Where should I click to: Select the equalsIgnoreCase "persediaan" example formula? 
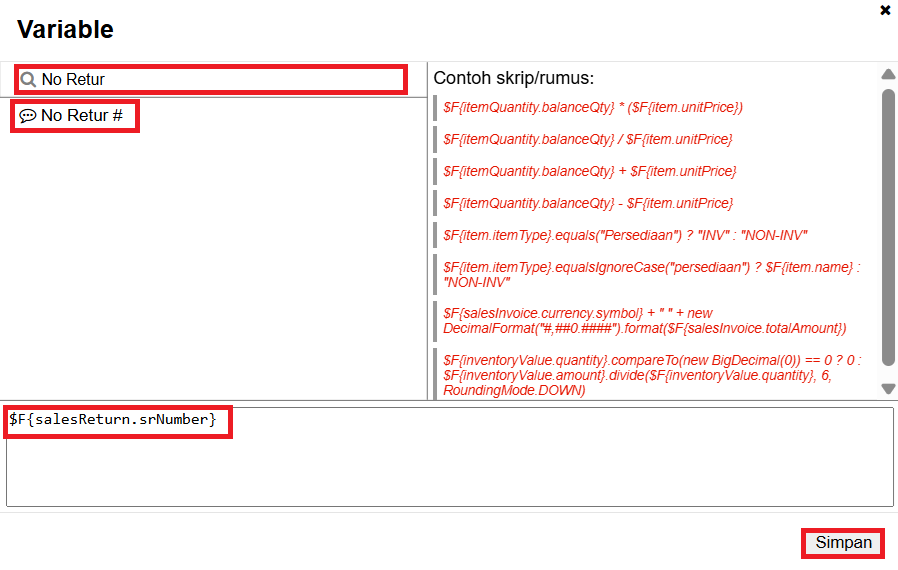[x=650, y=275]
